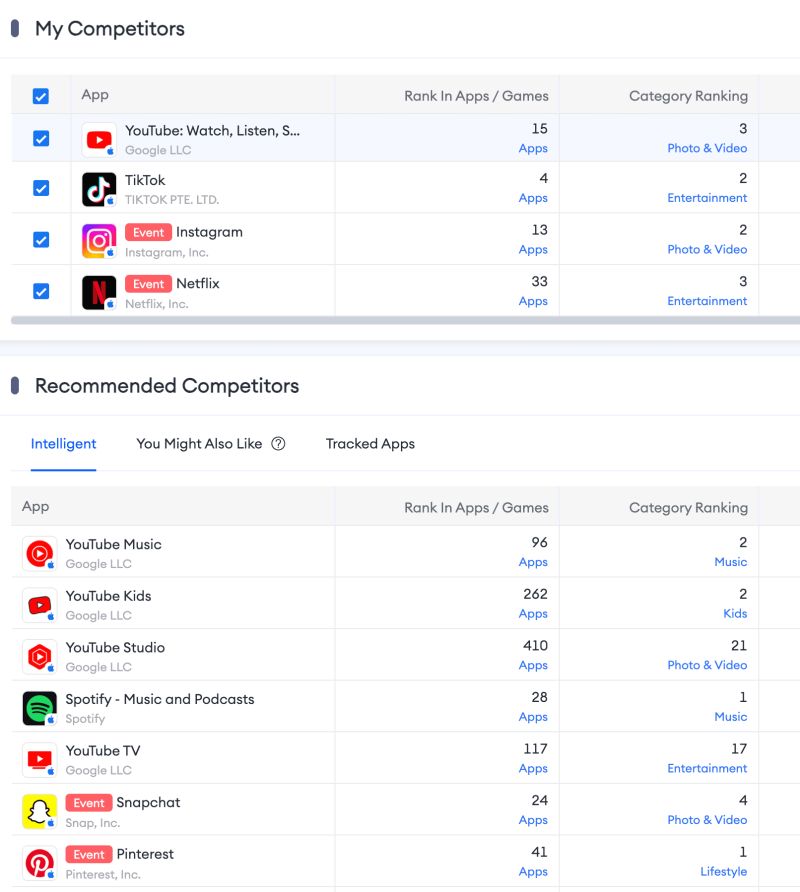800x892 pixels.
Task: Select the TikTok app icon
Action: 98,188
